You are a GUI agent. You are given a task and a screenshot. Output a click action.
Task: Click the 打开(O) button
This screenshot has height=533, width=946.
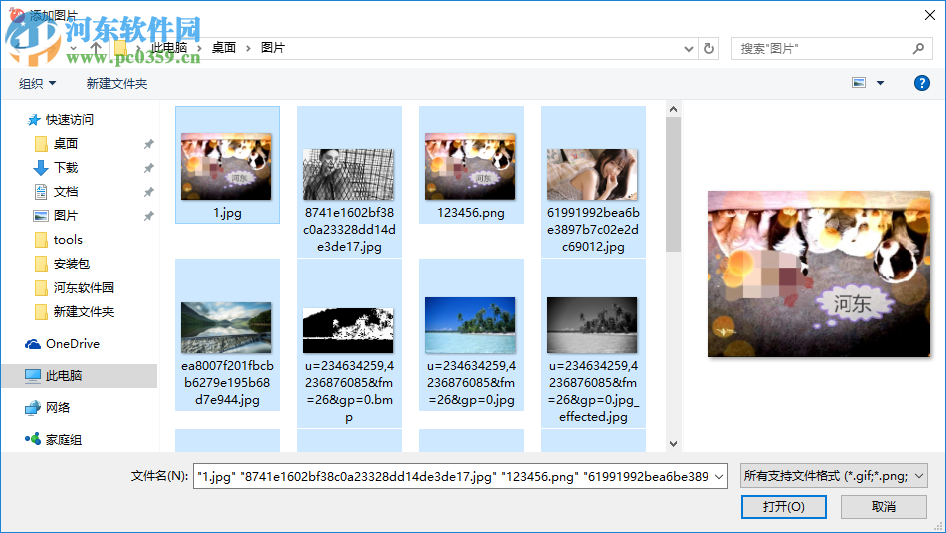pos(784,506)
